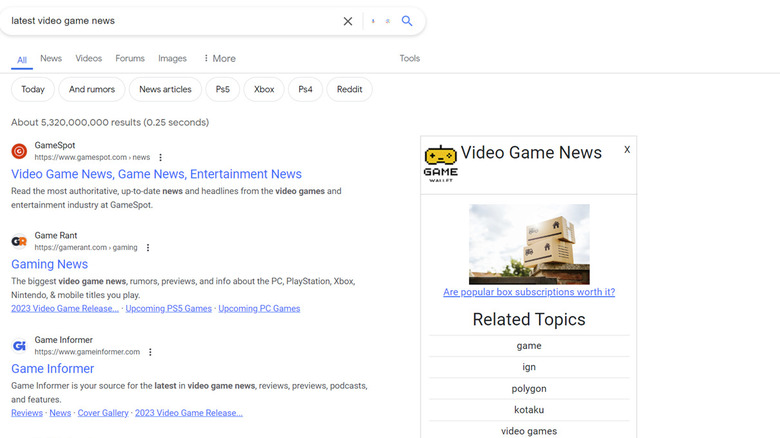Select the Reddit filter chip
This screenshot has width=780, height=438.
pos(349,90)
